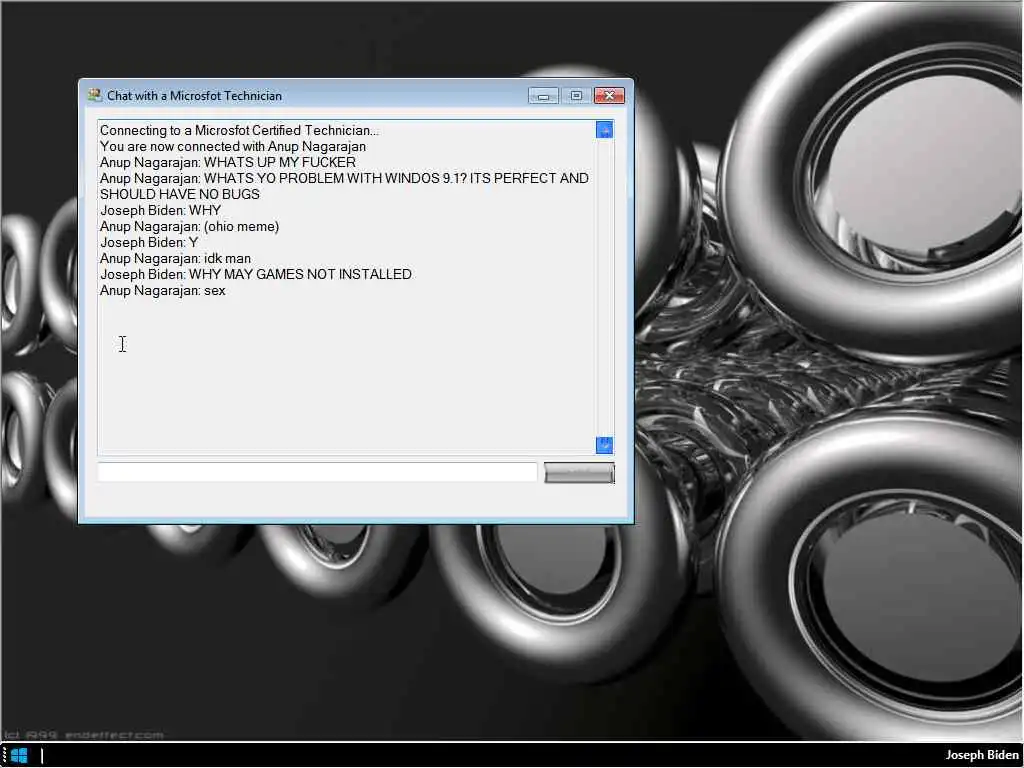
Task: Click the send button beside the input box
Action: click(579, 473)
